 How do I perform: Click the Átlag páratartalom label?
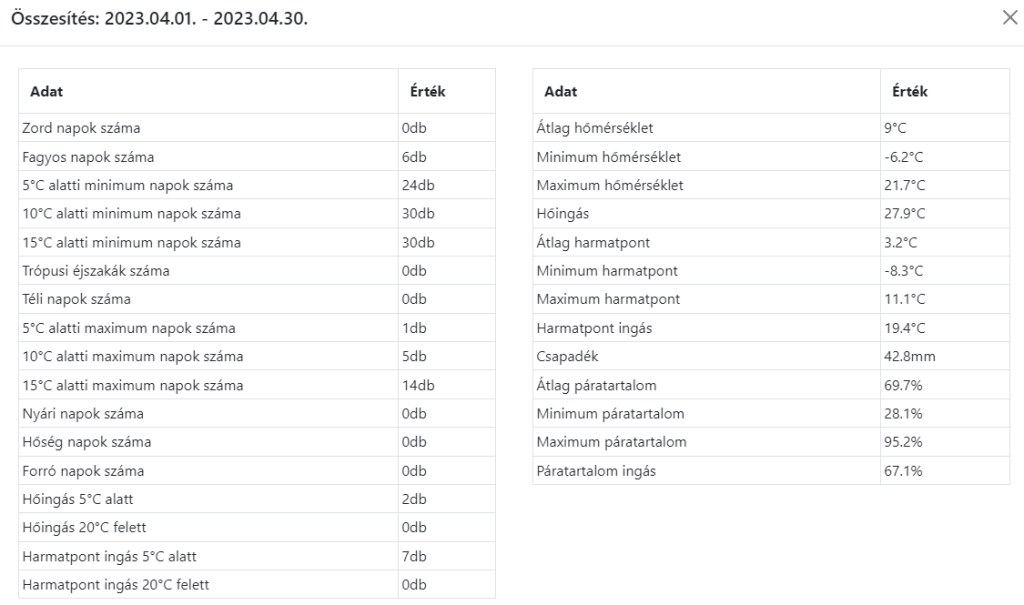tap(596, 385)
